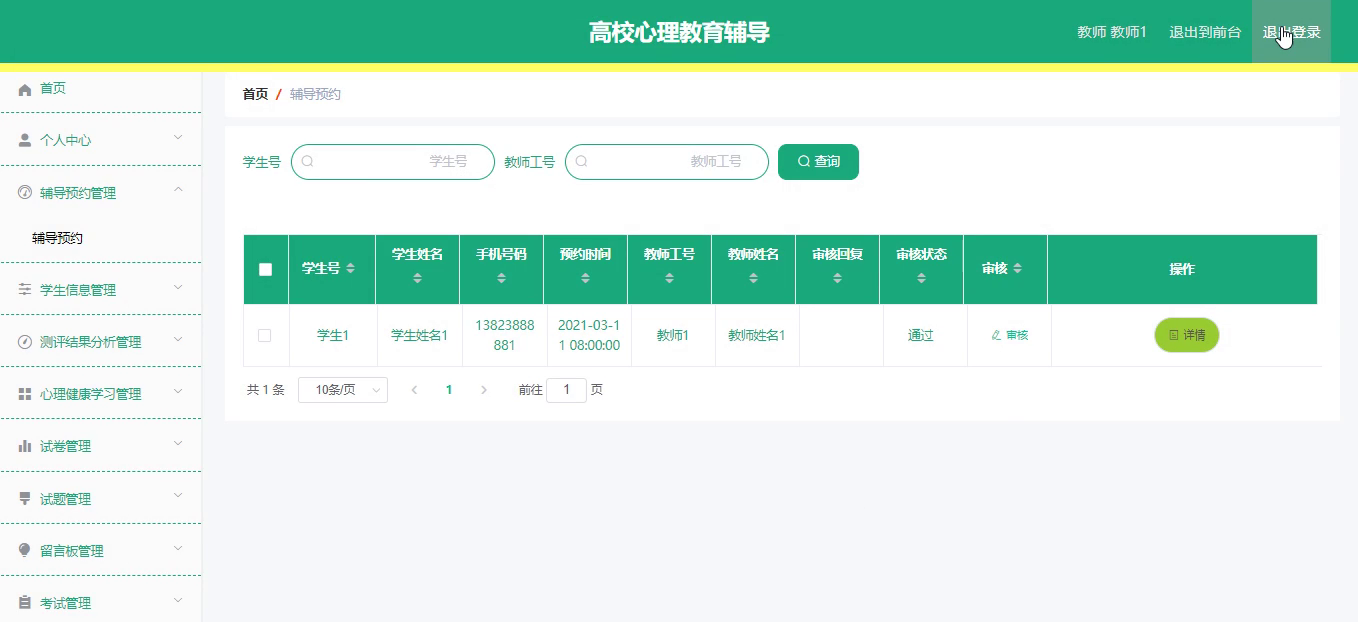This screenshot has width=1358, height=622.
Task: Expand the 留言板管理 chevron
Action: click(x=178, y=547)
